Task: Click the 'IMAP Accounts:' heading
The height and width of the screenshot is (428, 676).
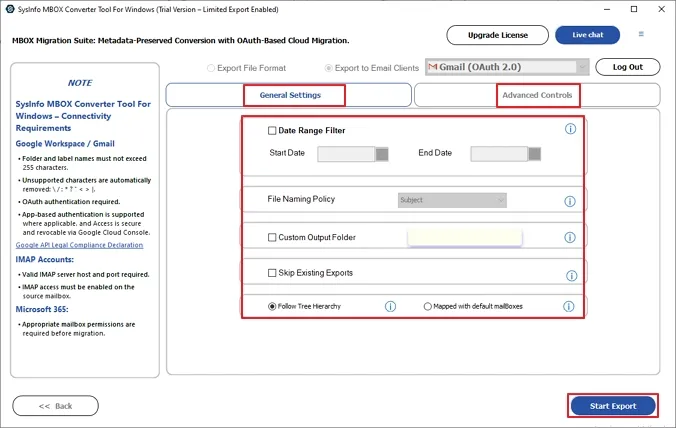Action: [45, 259]
